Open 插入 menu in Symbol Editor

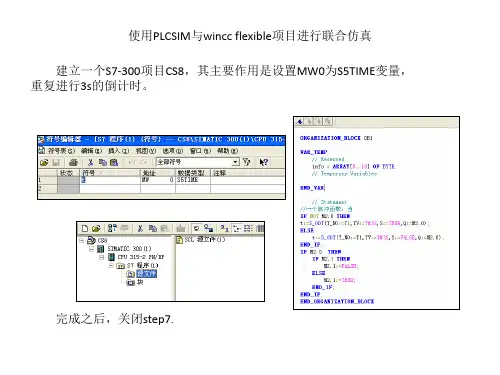pyautogui.click(x=118, y=151)
